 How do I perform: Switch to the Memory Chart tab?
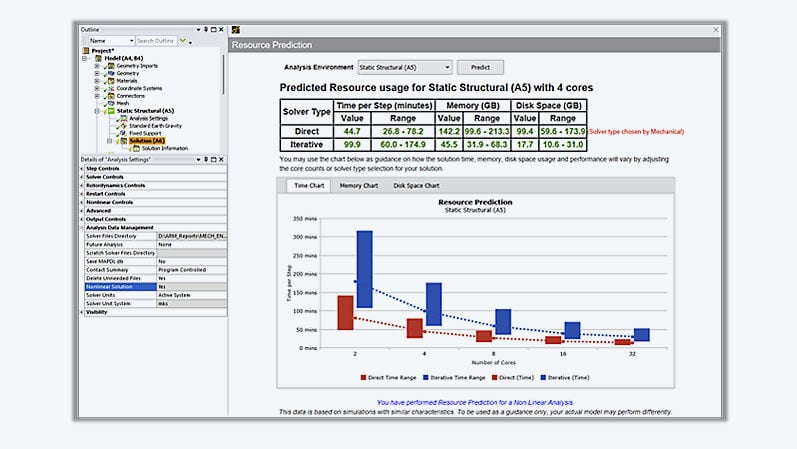pos(358,185)
